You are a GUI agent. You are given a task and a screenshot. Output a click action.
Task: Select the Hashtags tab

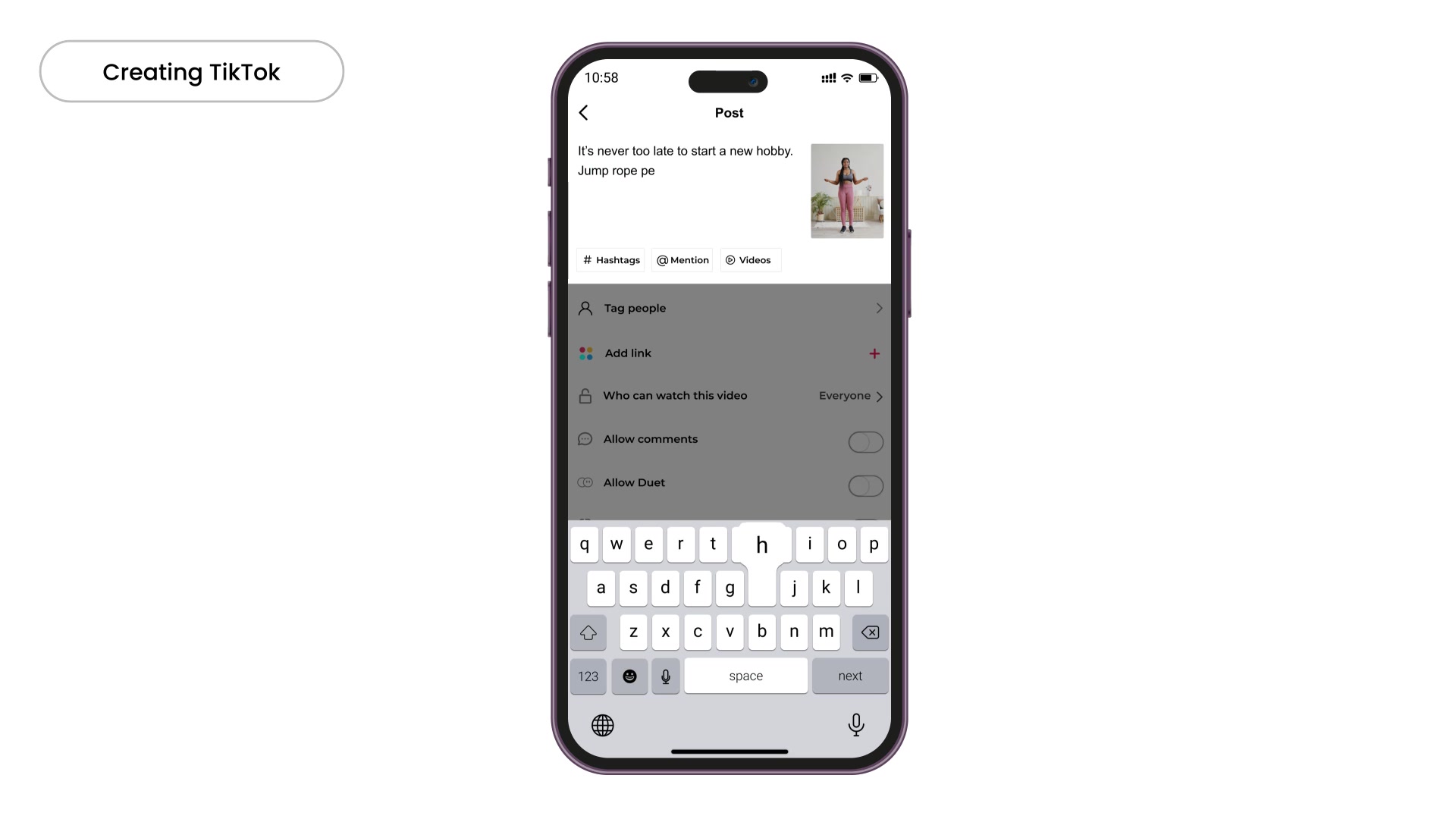611,260
